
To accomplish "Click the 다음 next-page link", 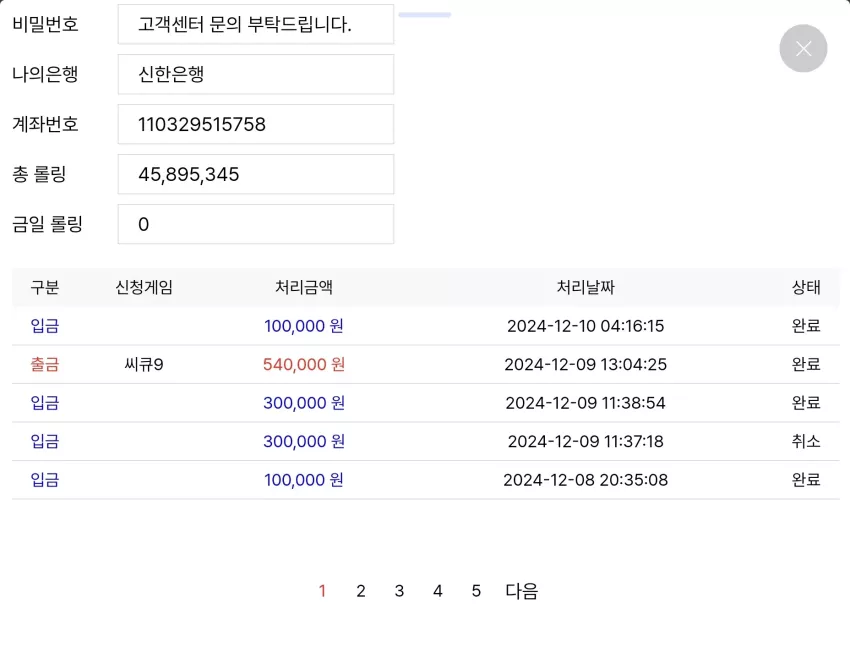I will point(521,591).
